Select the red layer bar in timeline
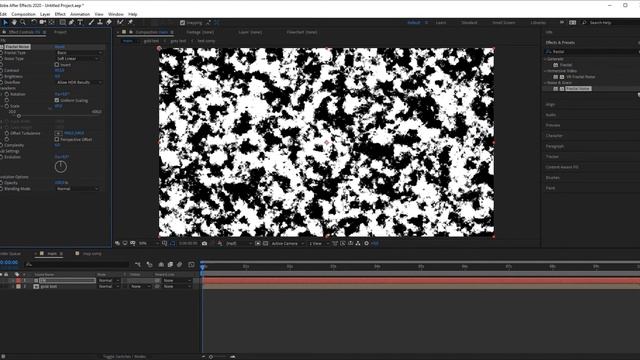 pyautogui.click(x=421, y=280)
